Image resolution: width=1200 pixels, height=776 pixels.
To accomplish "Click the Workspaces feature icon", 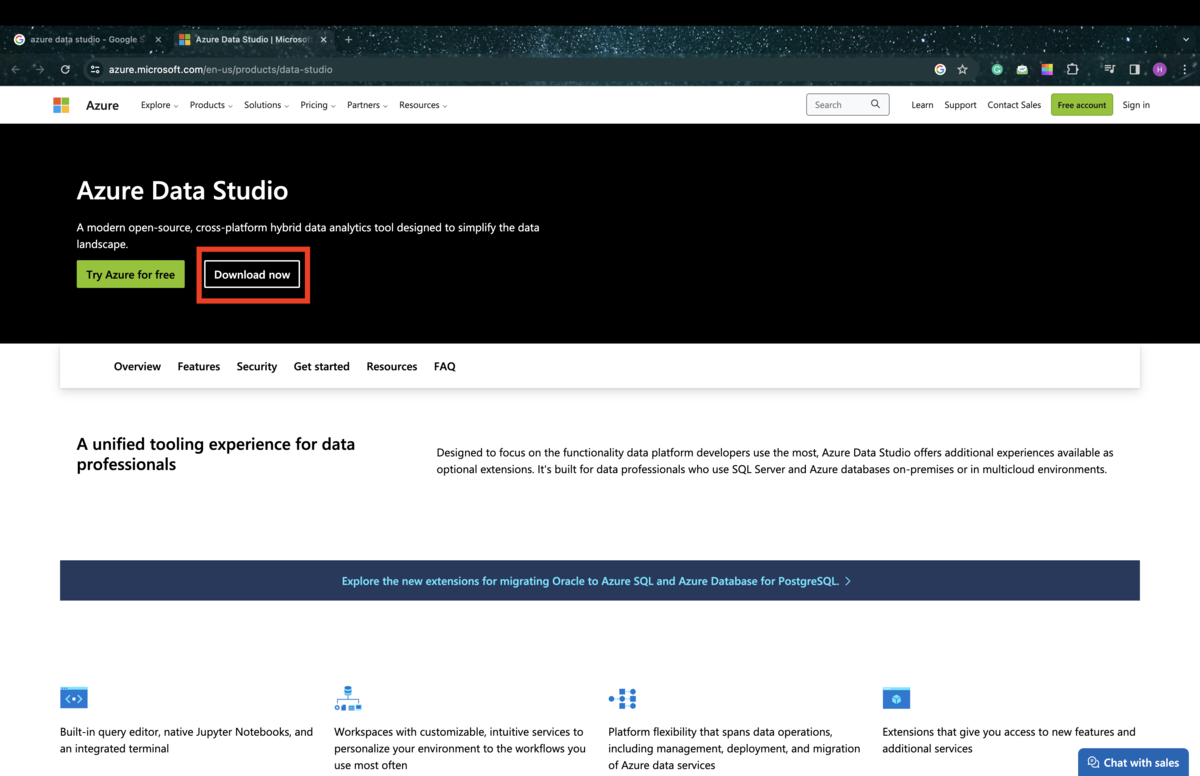I will click(347, 697).
